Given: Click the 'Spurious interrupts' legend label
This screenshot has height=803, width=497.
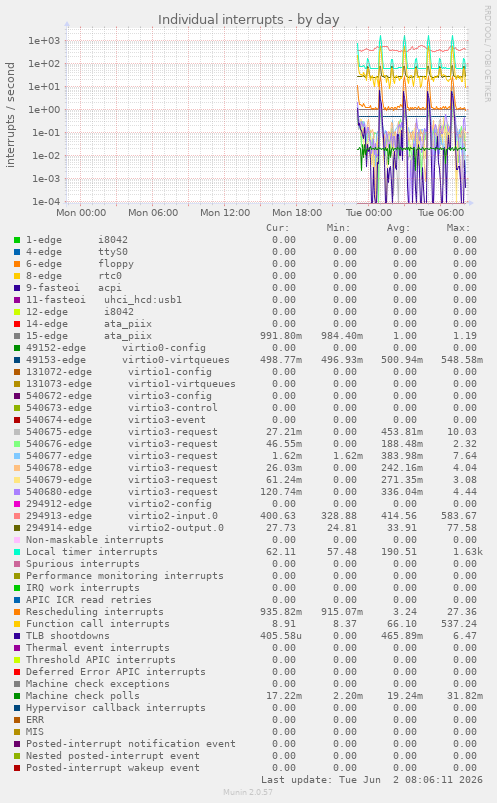Looking at the screenshot, I should coord(83,564).
